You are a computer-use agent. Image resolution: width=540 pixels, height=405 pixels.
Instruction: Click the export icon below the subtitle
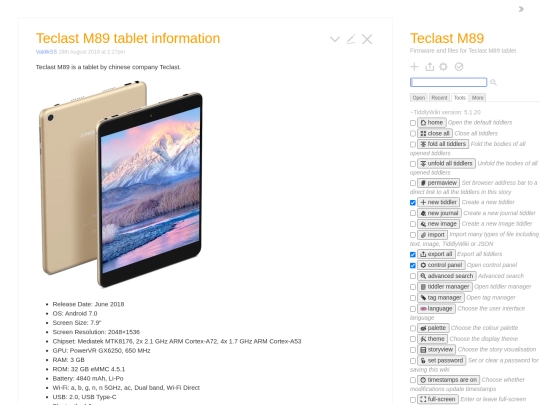(x=429, y=66)
